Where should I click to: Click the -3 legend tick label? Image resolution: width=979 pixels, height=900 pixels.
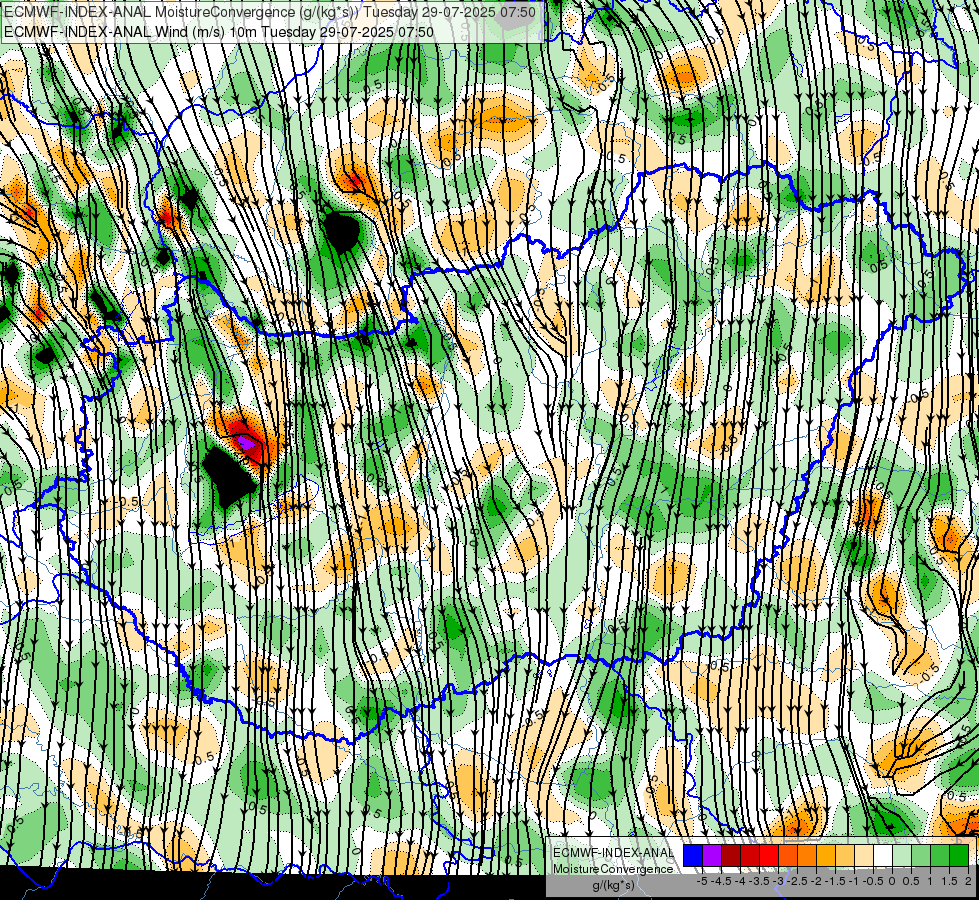(778, 881)
